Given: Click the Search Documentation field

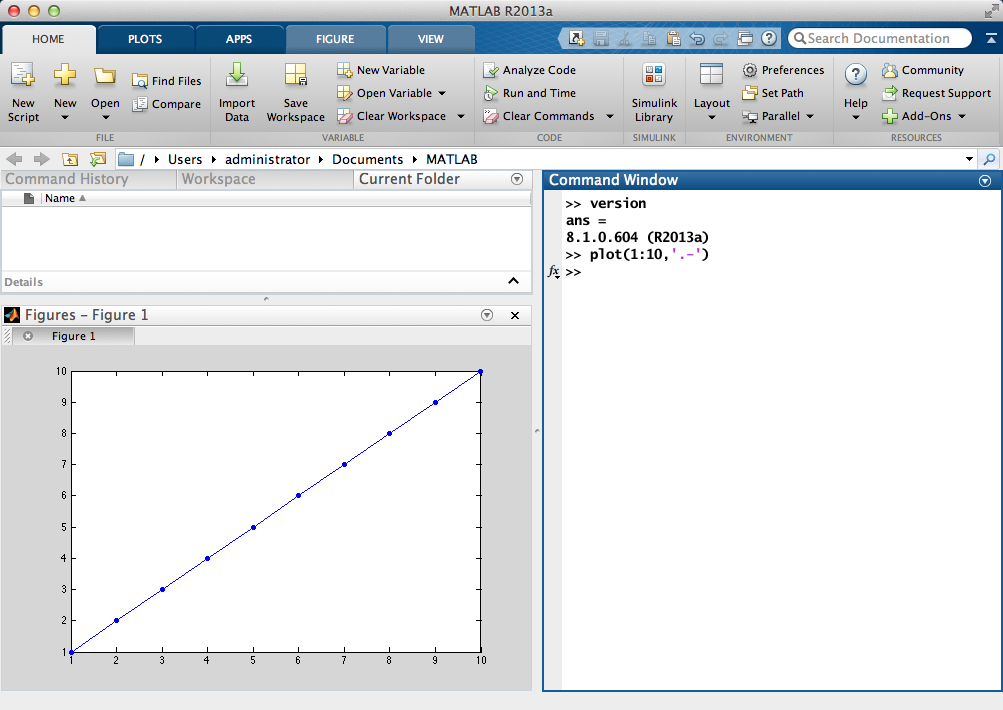Looking at the screenshot, I should (x=880, y=38).
